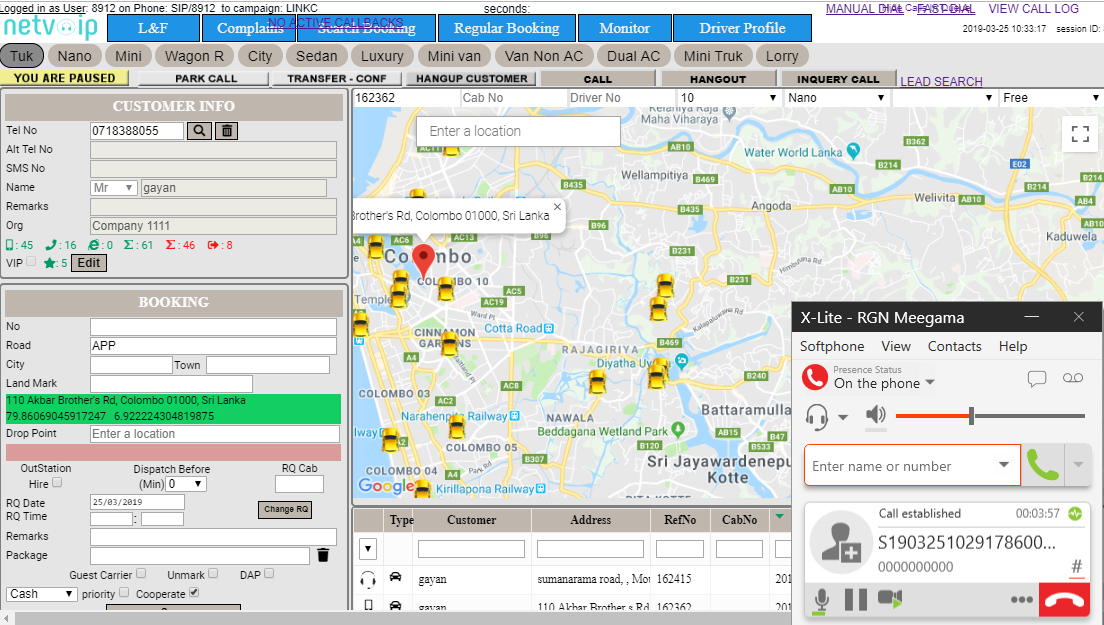Toggle map fullscreen view
The width and height of the screenshot is (1104, 625).
point(1080,134)
